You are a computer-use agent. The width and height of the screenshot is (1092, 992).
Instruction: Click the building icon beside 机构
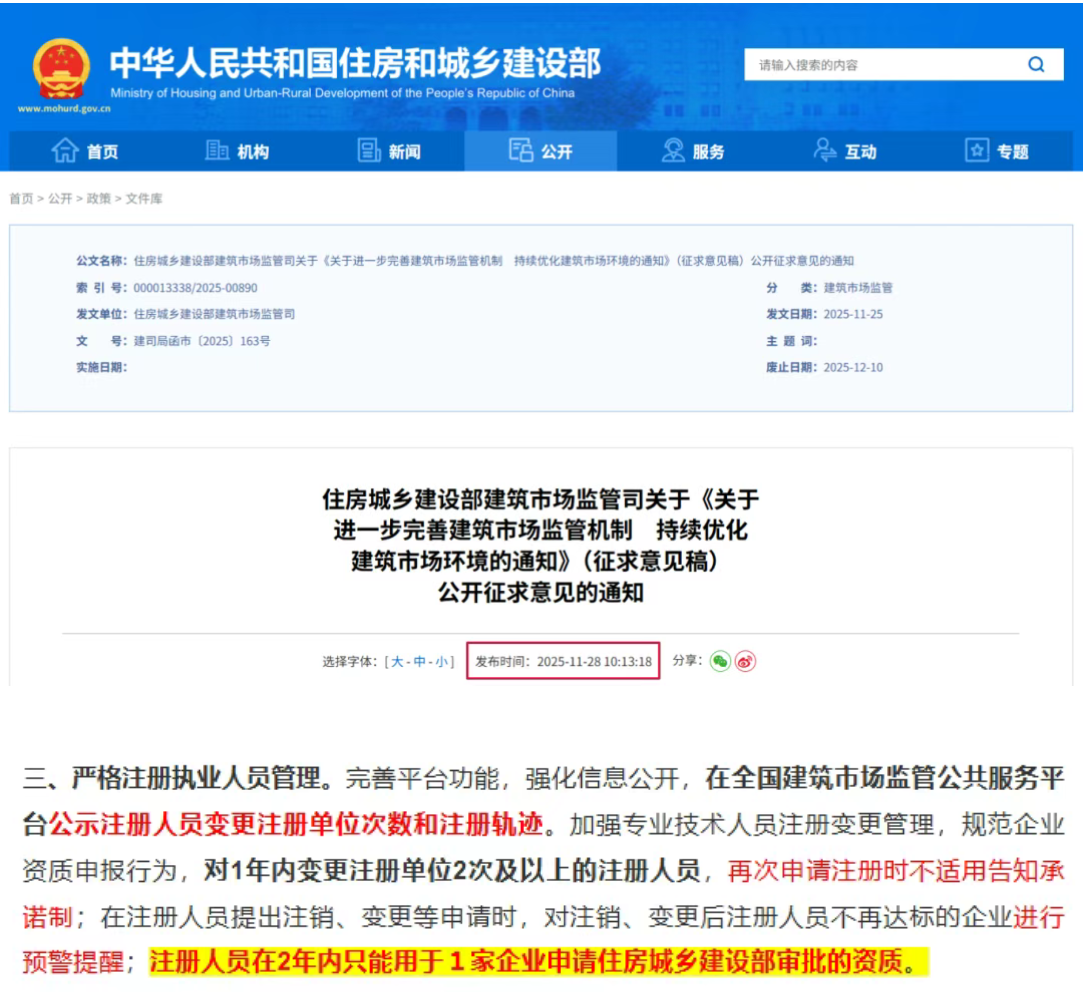tap(217, 151)
